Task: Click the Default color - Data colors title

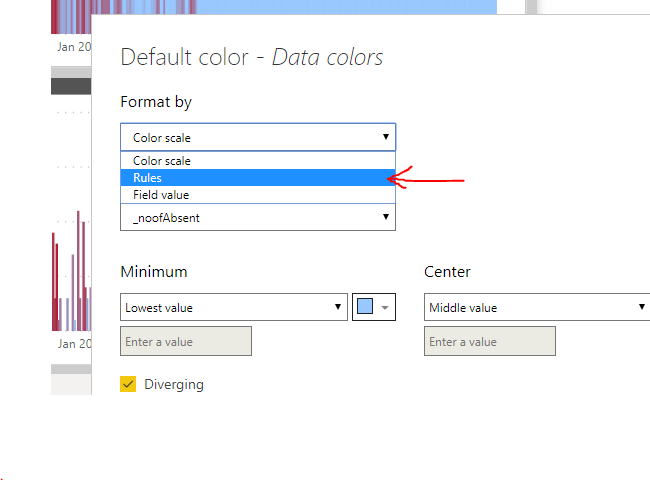Action: [252, 57]
